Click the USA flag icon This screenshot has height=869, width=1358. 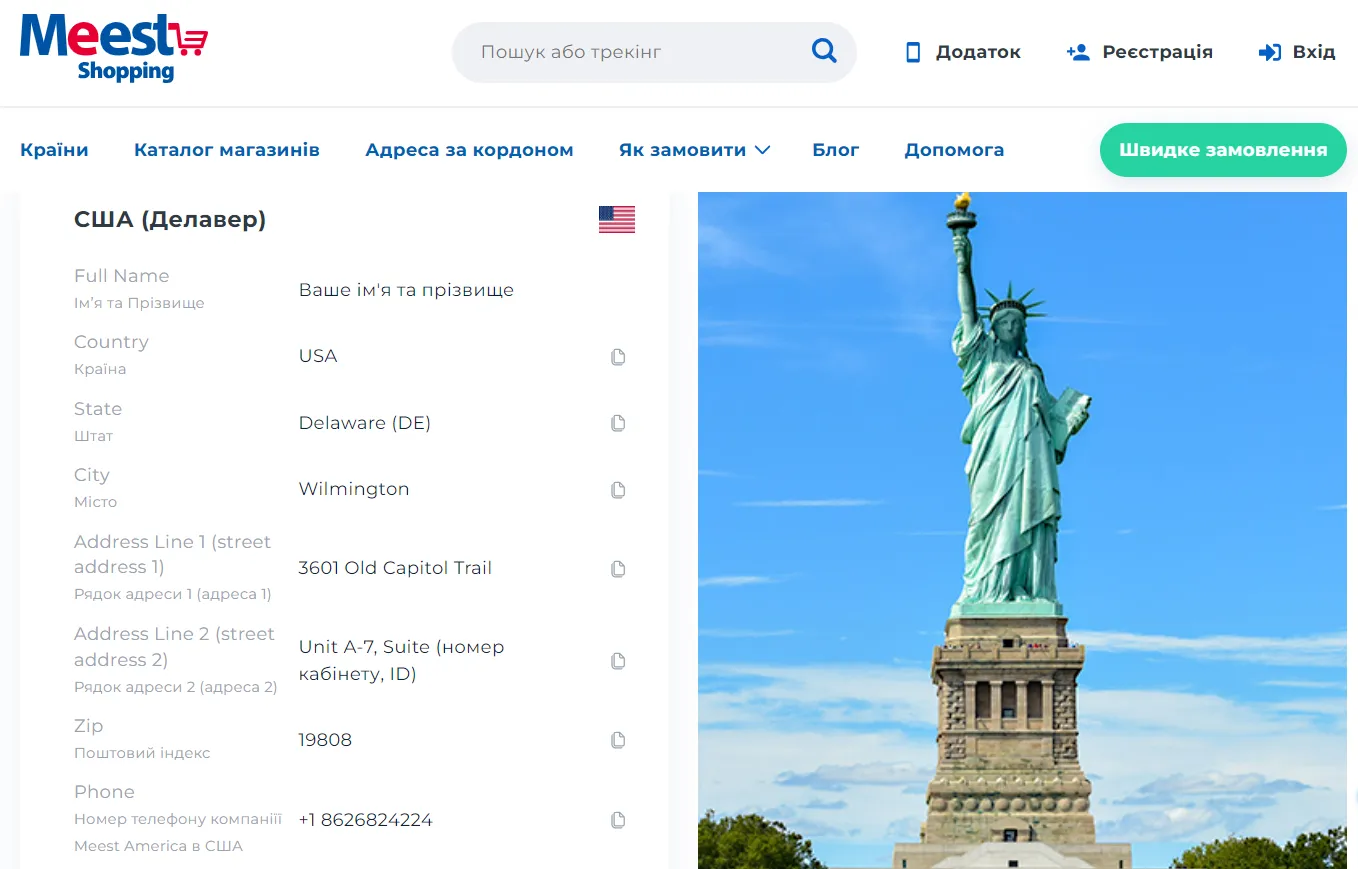616,219
